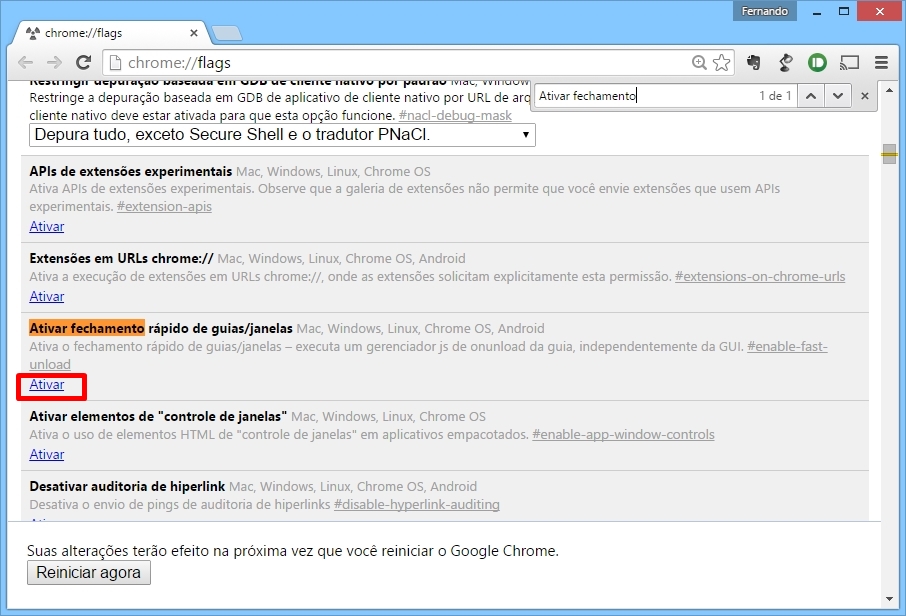
Task: Minimize the Chrome window
Action: [816, 12]
